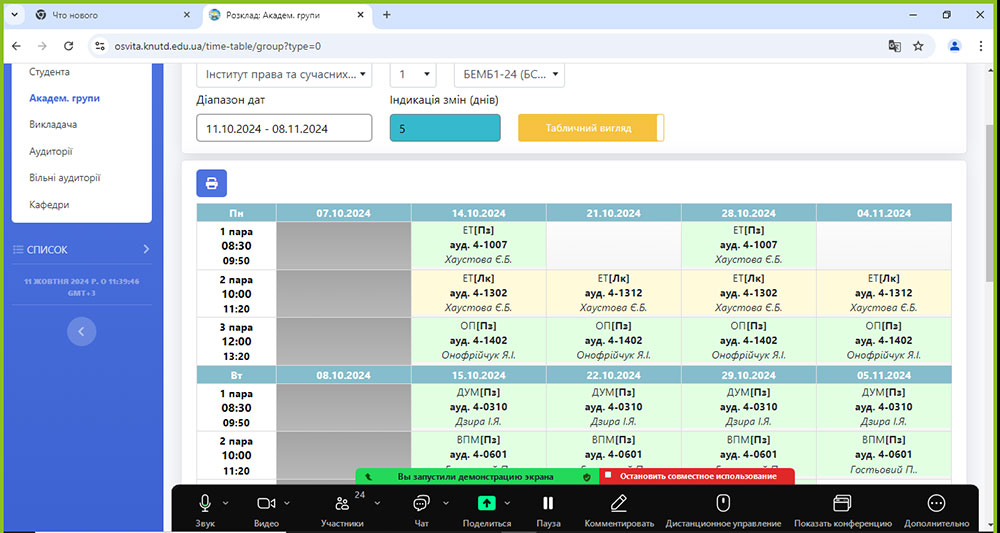This screenshot has height=533, width=1000.
Task: Select Аудиторії in the sidebar menu
Action: (51, 151)
